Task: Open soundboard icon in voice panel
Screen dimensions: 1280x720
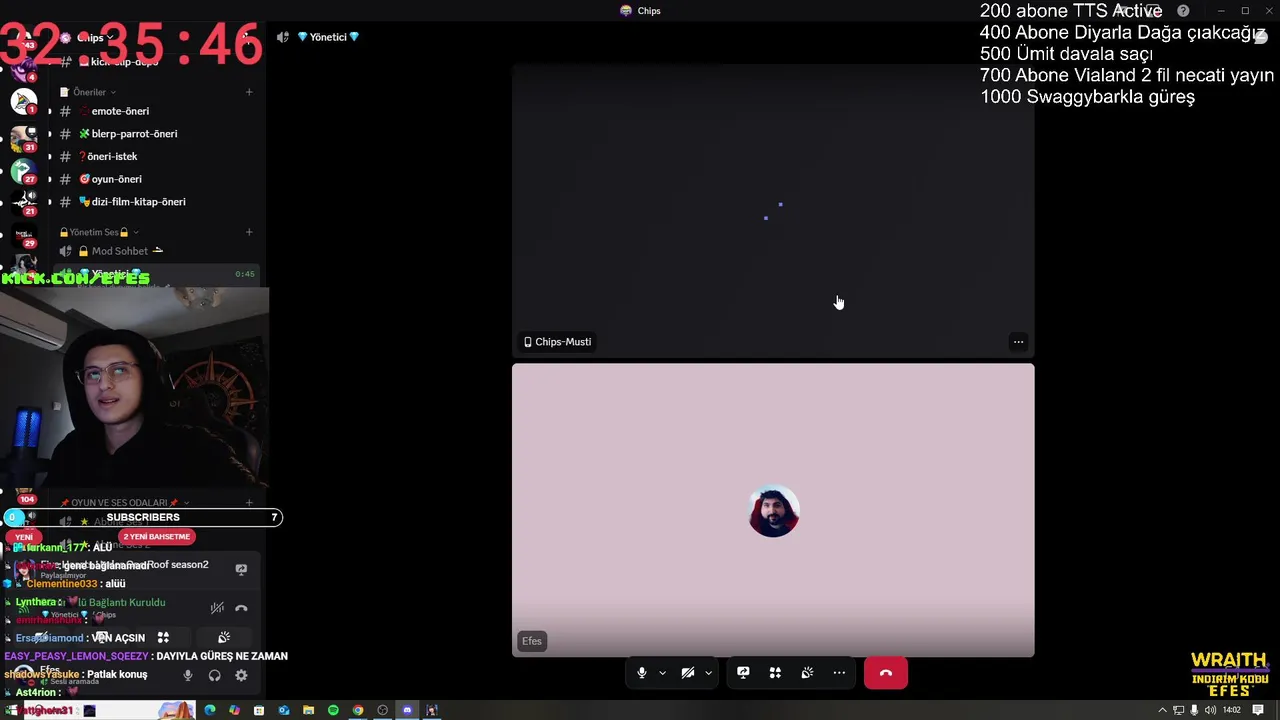Action: coord(224,637)
